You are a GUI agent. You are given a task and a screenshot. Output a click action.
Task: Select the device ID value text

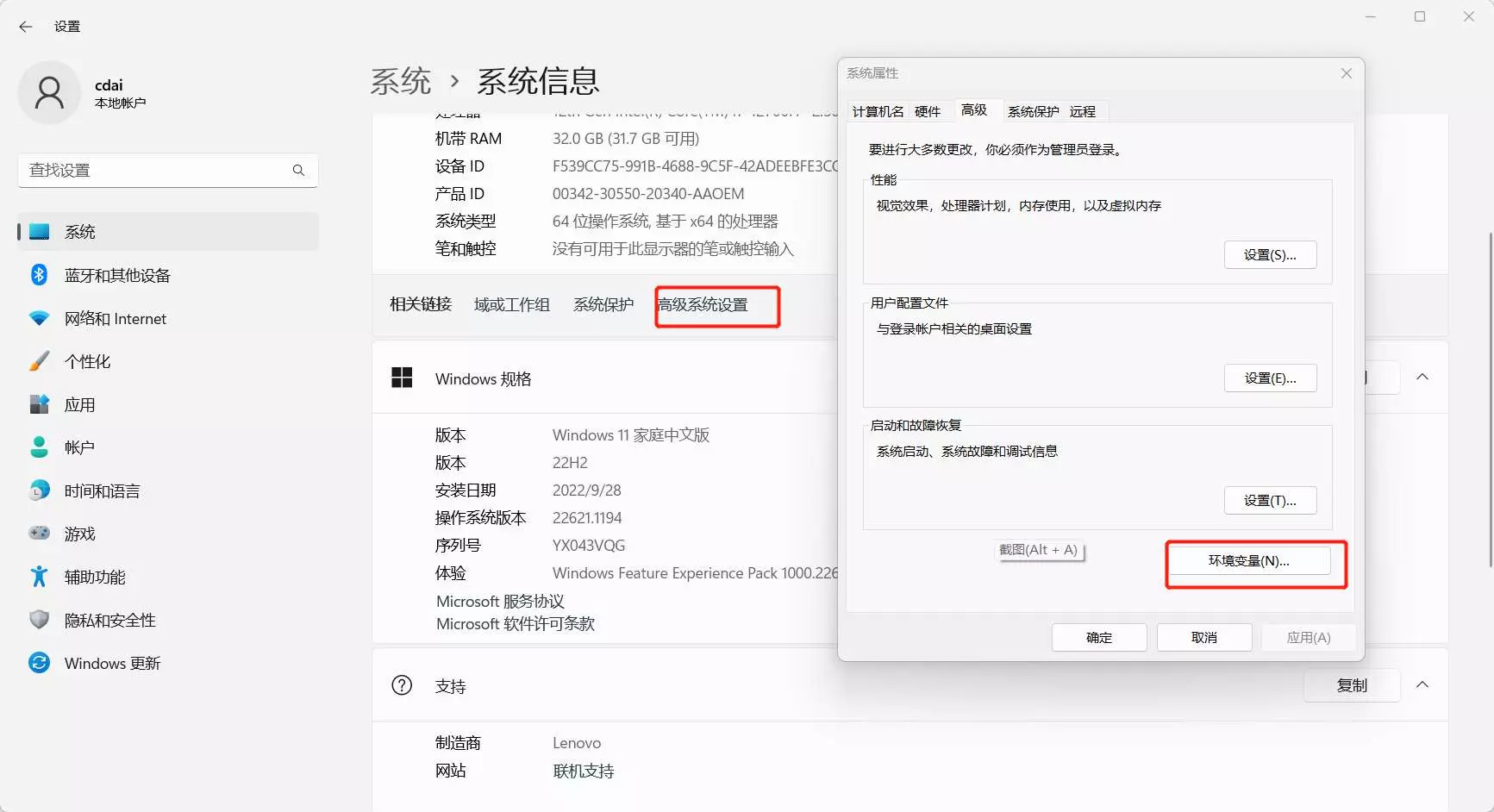695,166
